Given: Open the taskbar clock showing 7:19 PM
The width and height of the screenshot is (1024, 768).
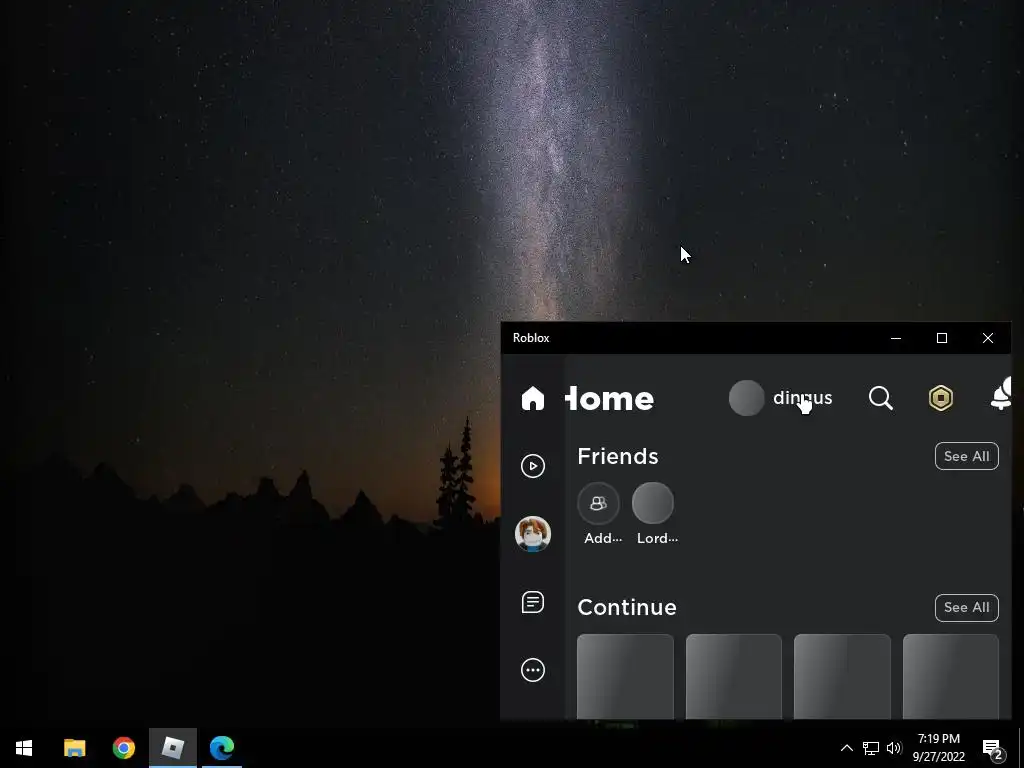Looking at the screenshot, I should (938, 748).
